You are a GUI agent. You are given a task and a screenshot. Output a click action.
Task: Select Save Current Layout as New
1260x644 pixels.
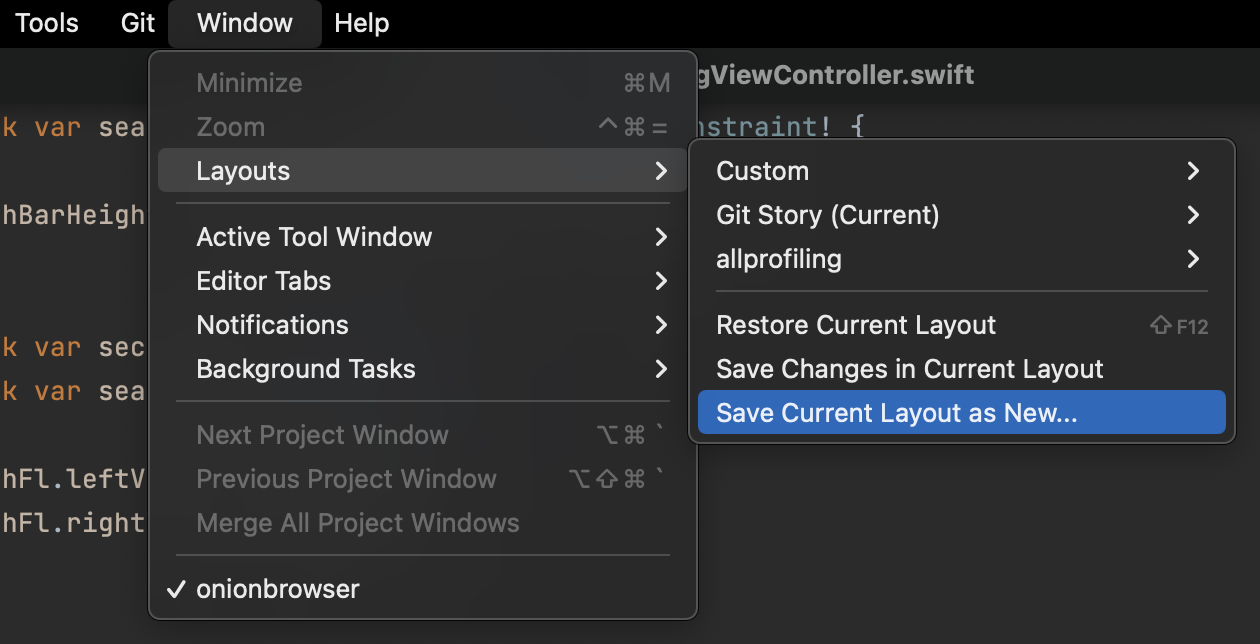pyautogui.click(x=961, y=413)
